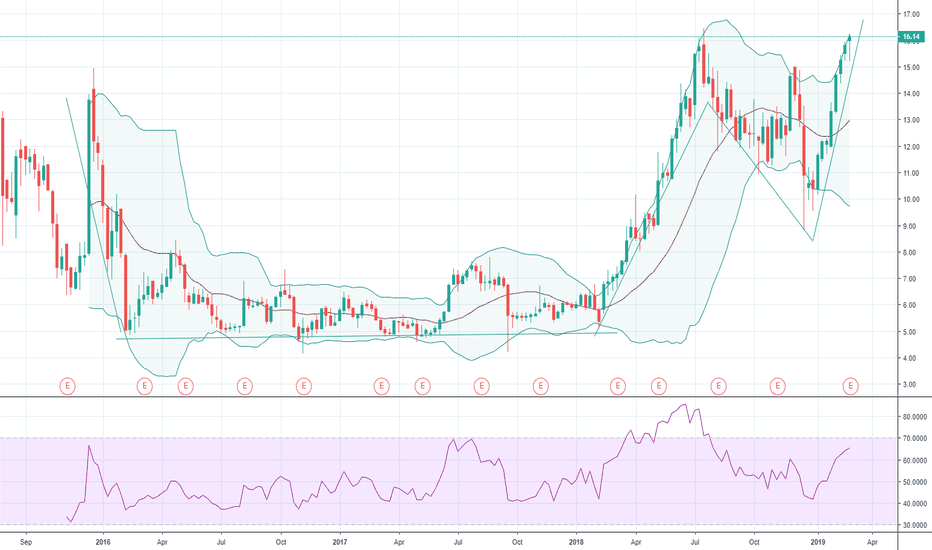932x550 pixels.
Task: Click the 3.00 price axis label
Action: [x=912, y=385]
